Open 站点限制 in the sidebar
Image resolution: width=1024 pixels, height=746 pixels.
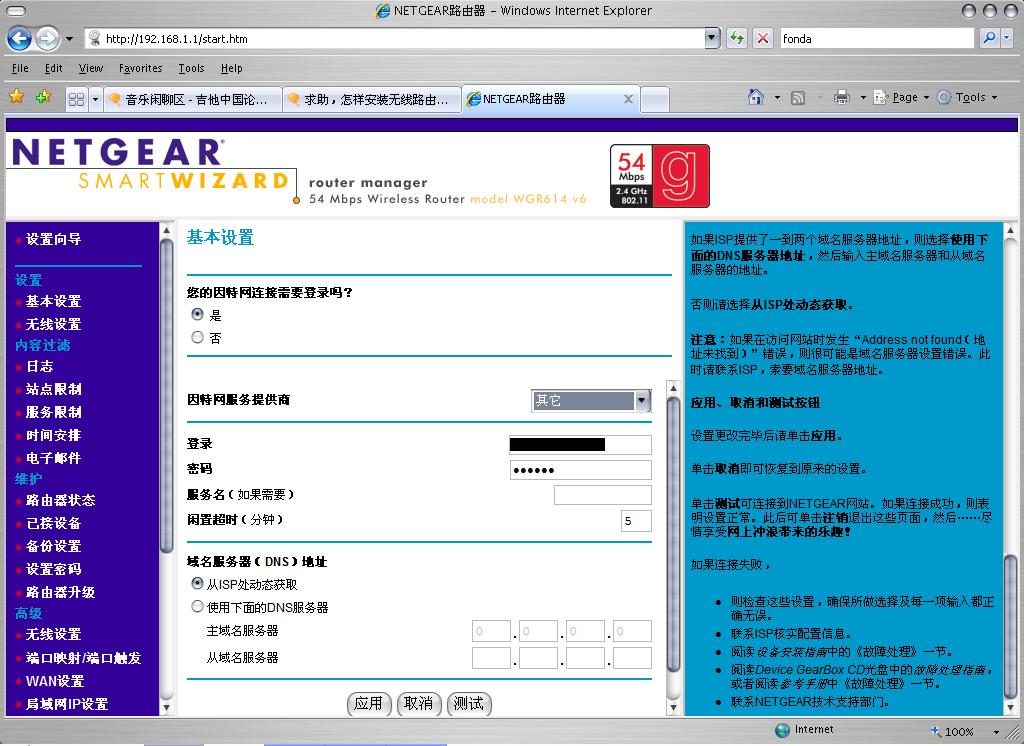pos(54,389)
